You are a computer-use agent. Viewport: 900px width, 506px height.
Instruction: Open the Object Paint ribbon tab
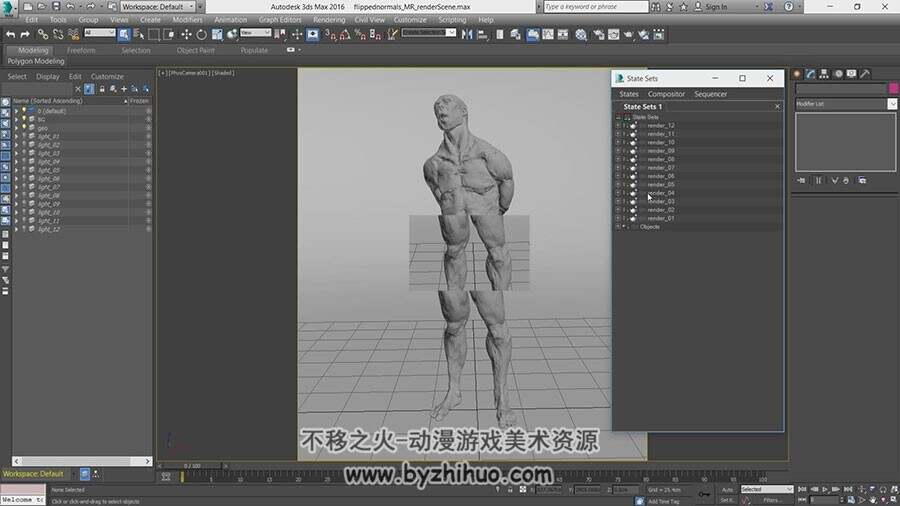[195, 50]
